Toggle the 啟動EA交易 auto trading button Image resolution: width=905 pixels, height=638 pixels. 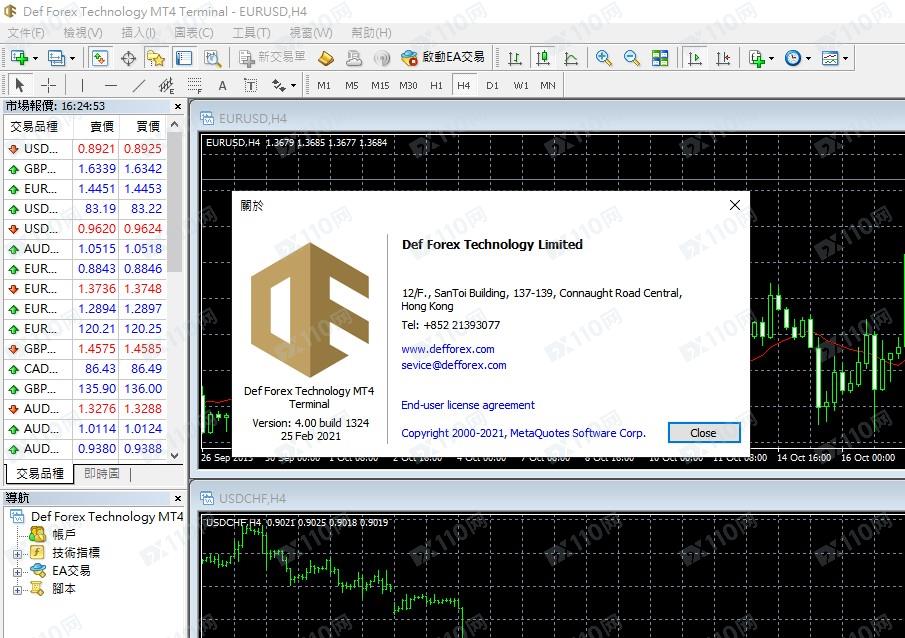click(x=443, y=57)
